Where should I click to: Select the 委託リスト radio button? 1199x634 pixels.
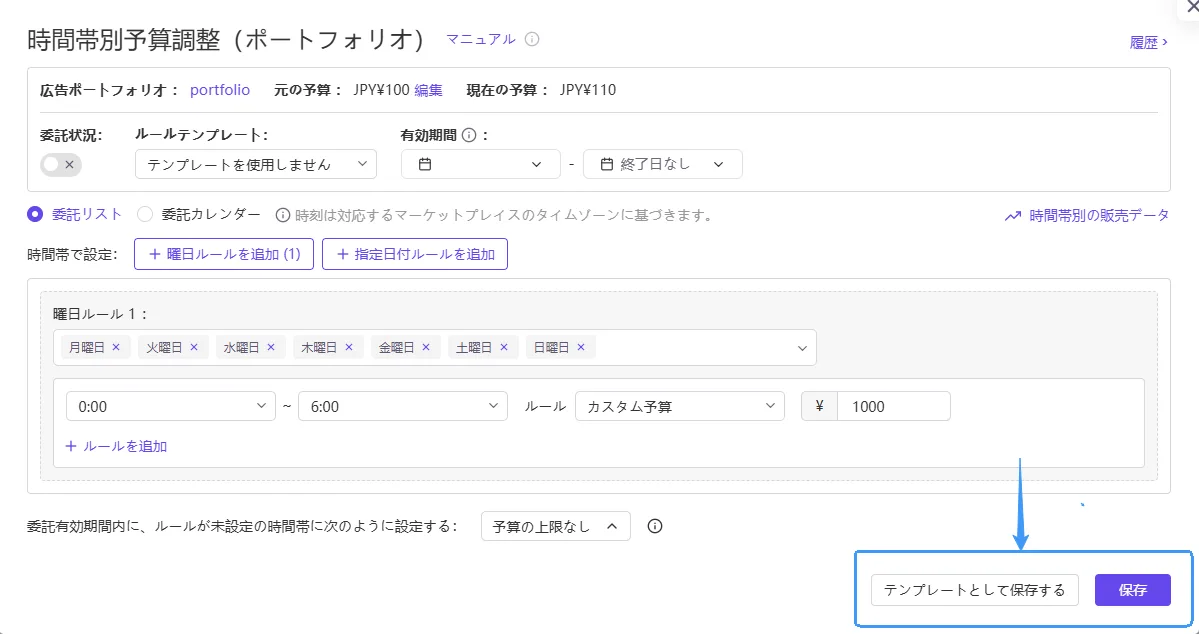click(34, 215)
